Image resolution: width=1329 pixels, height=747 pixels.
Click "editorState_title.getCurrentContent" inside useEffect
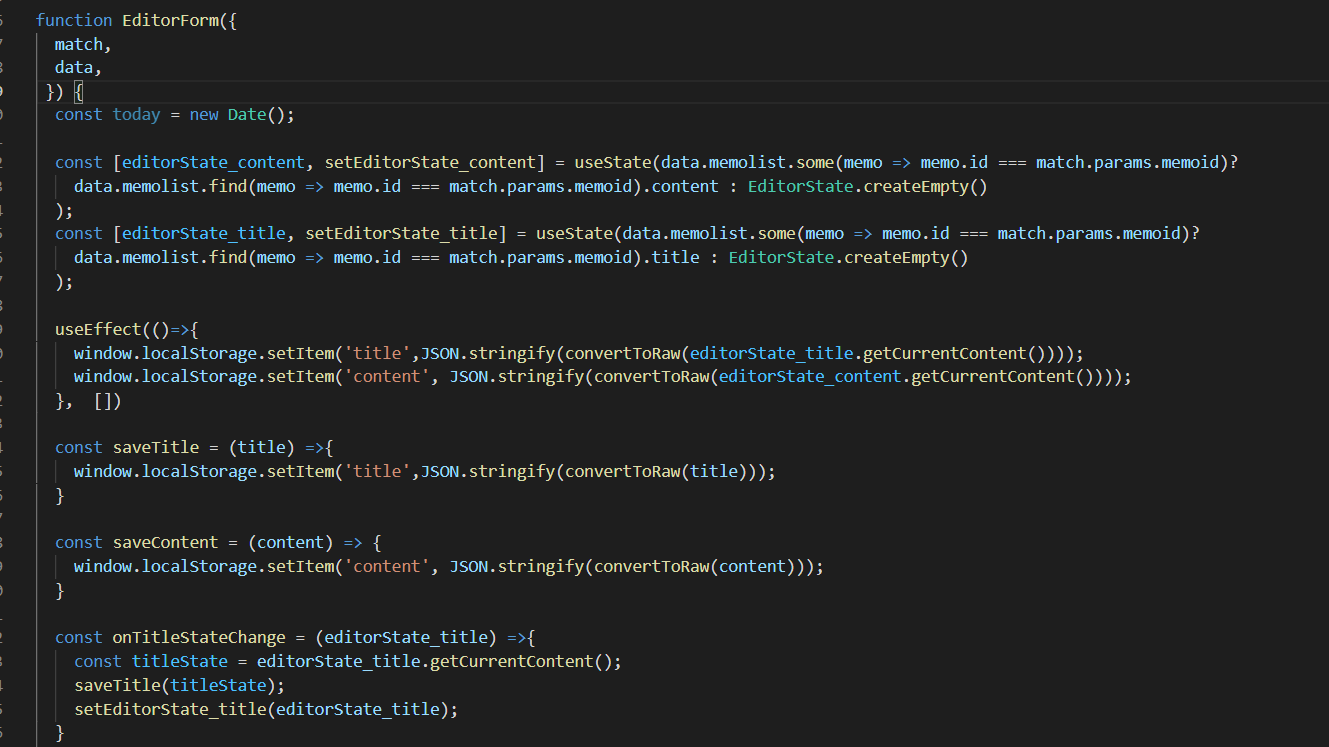coord(858,353)
